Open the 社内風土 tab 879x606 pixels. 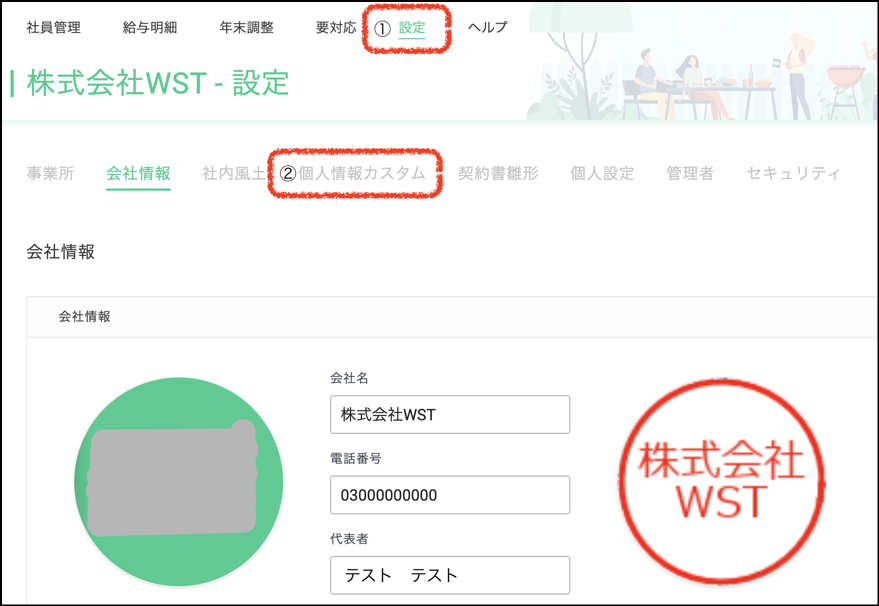[234, 173]
